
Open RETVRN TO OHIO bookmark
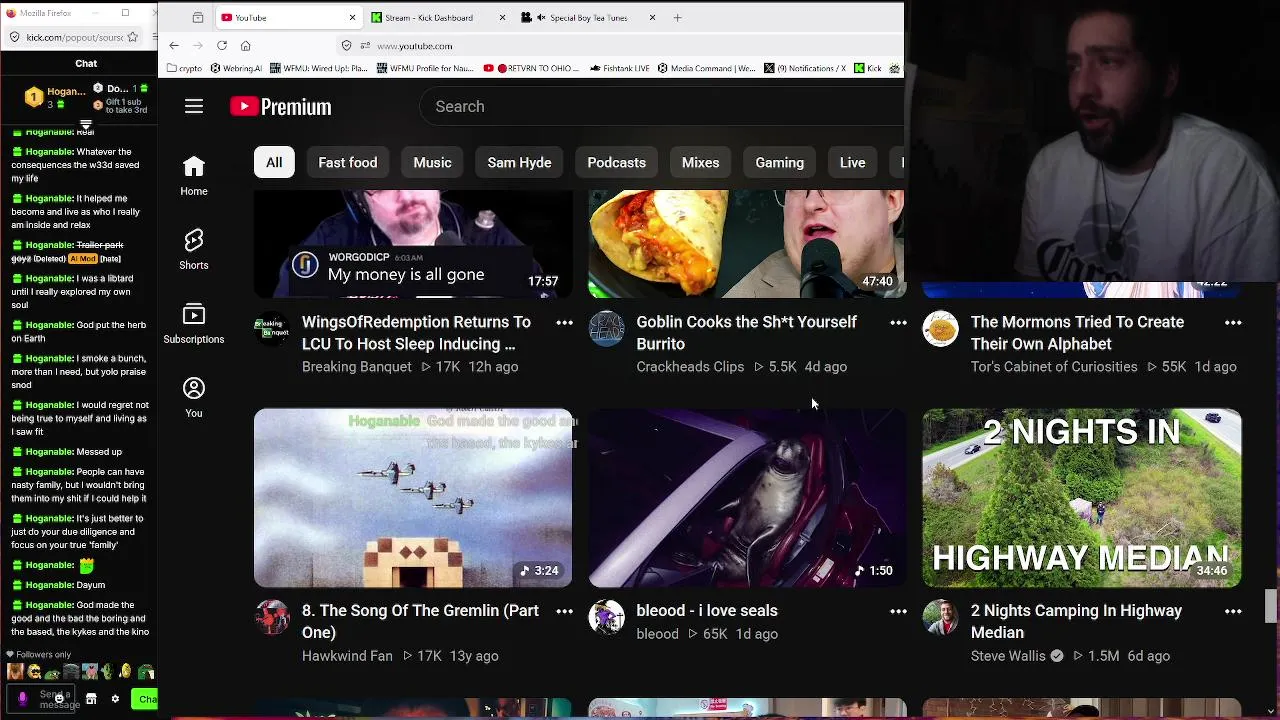531,68
